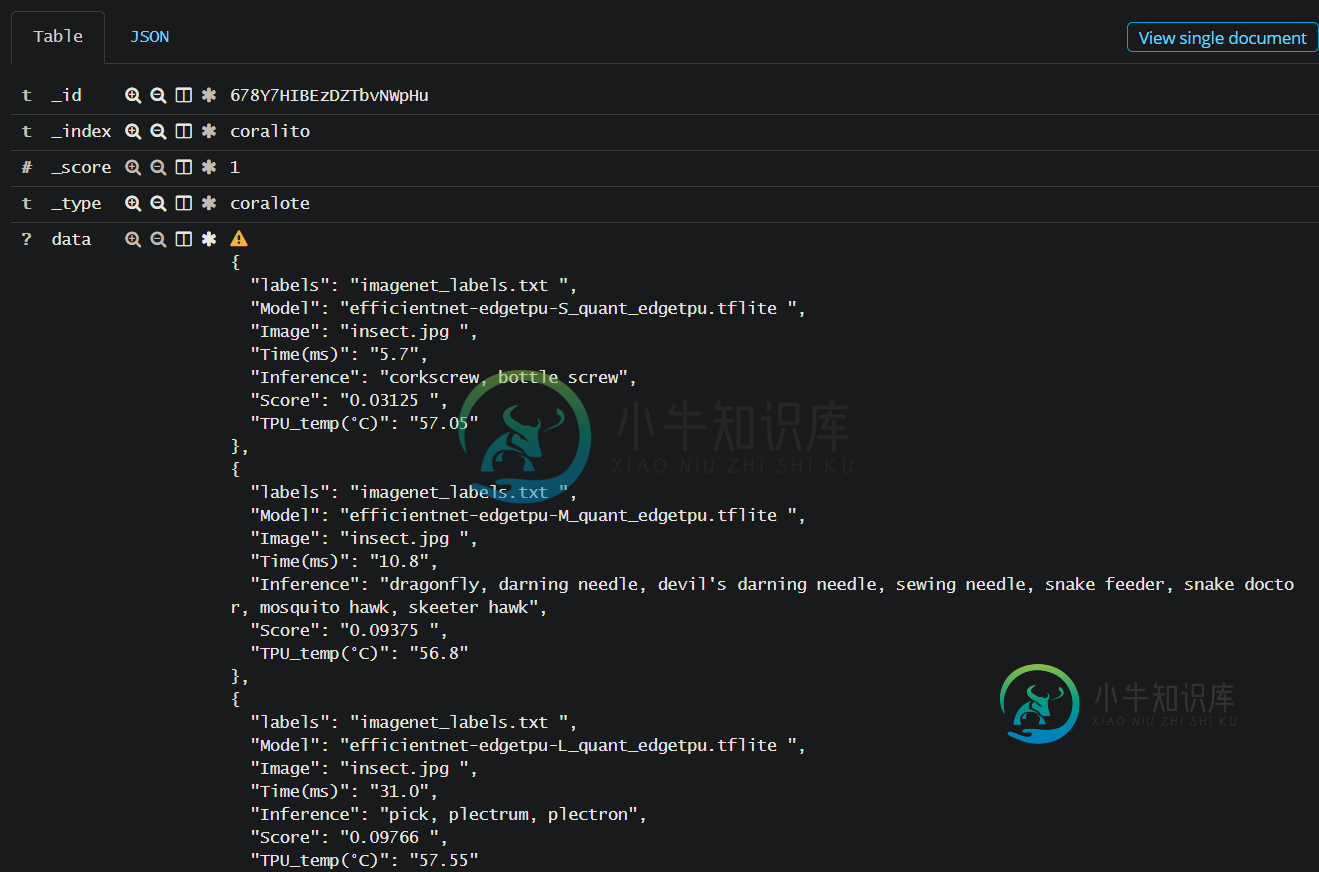Filter out value on _score row
This screenshot has width=1319, height=872.
pos(158,167)
